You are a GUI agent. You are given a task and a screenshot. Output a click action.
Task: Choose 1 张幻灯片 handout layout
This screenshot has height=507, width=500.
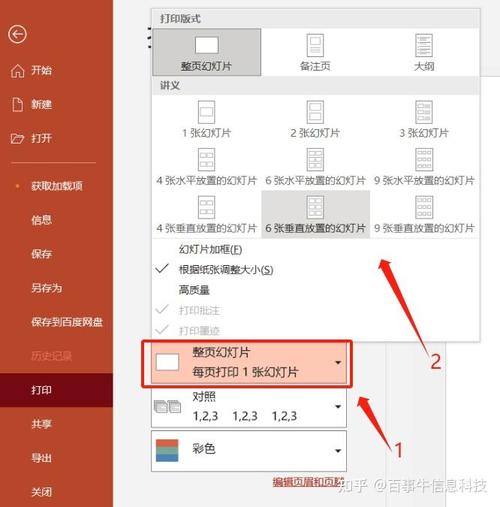coord(207,119)
